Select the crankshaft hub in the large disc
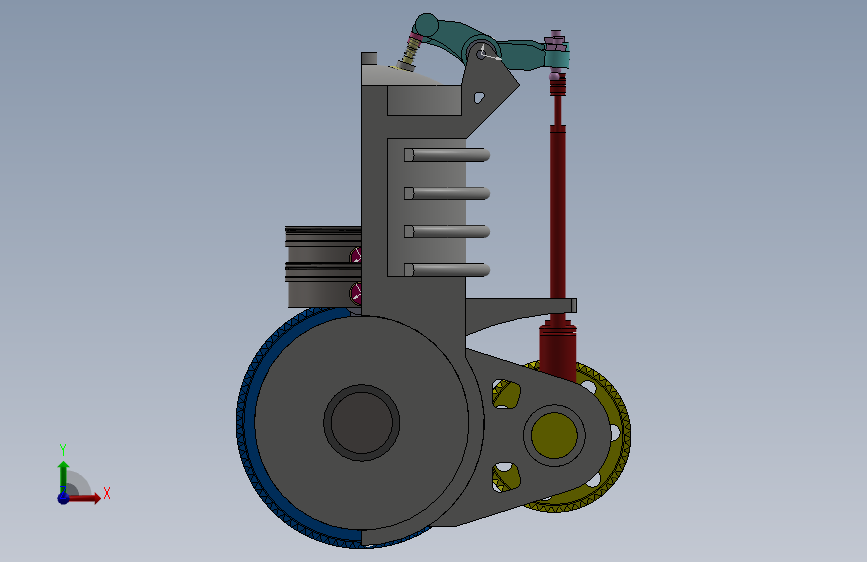 [362, 423]
